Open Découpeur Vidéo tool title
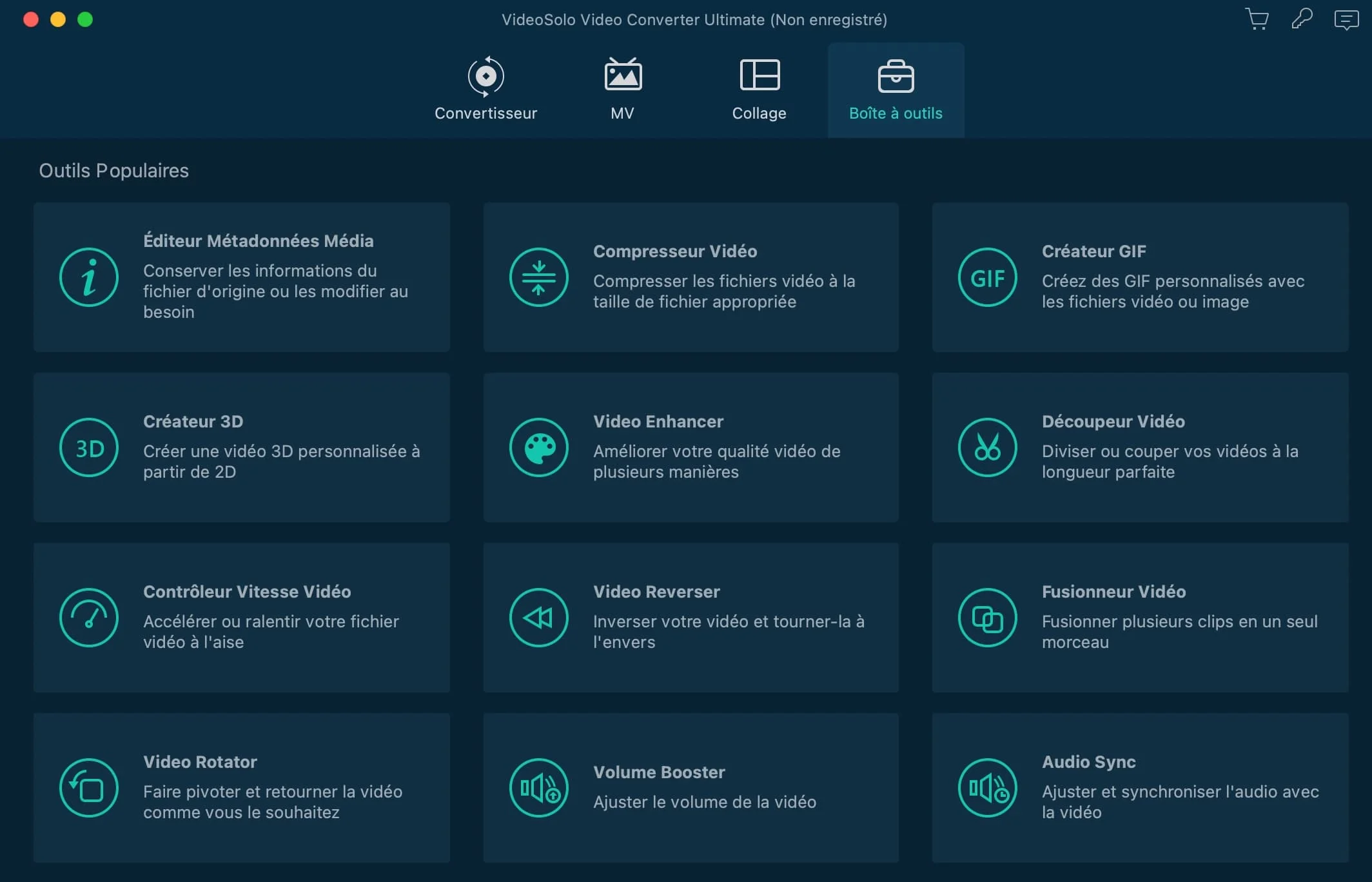 tap(1113, 422)
